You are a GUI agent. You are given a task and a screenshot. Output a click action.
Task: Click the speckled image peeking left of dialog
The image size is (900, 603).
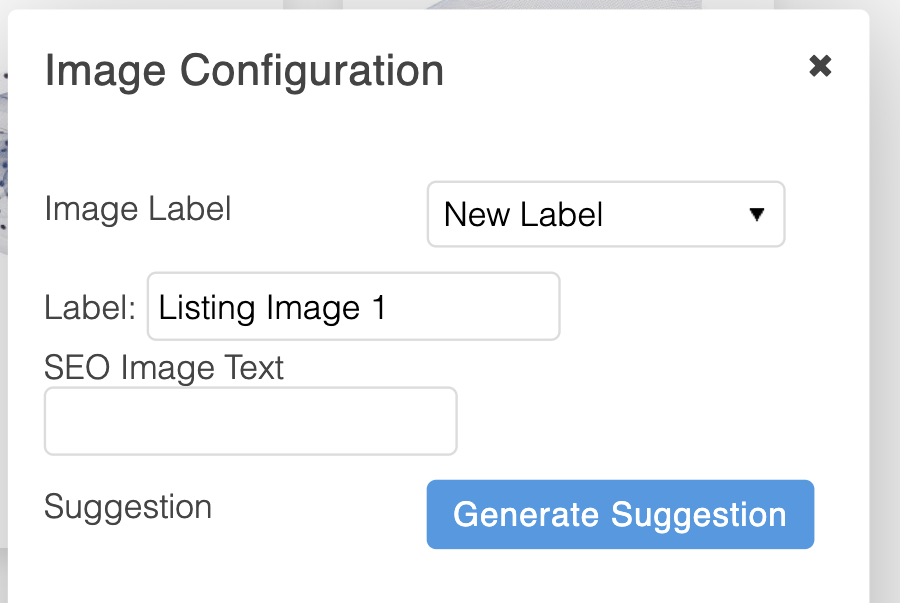coord(3,150)
